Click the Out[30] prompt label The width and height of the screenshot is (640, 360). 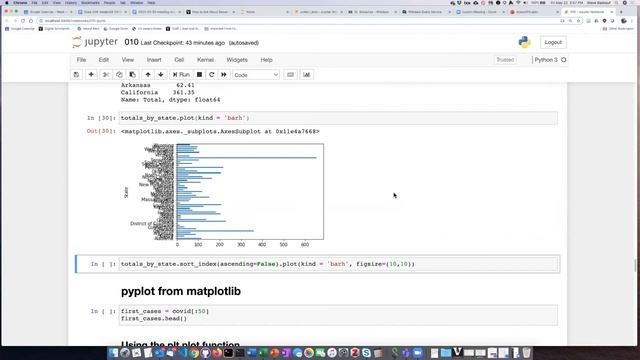pyautogui.click(x=101, y=131)
